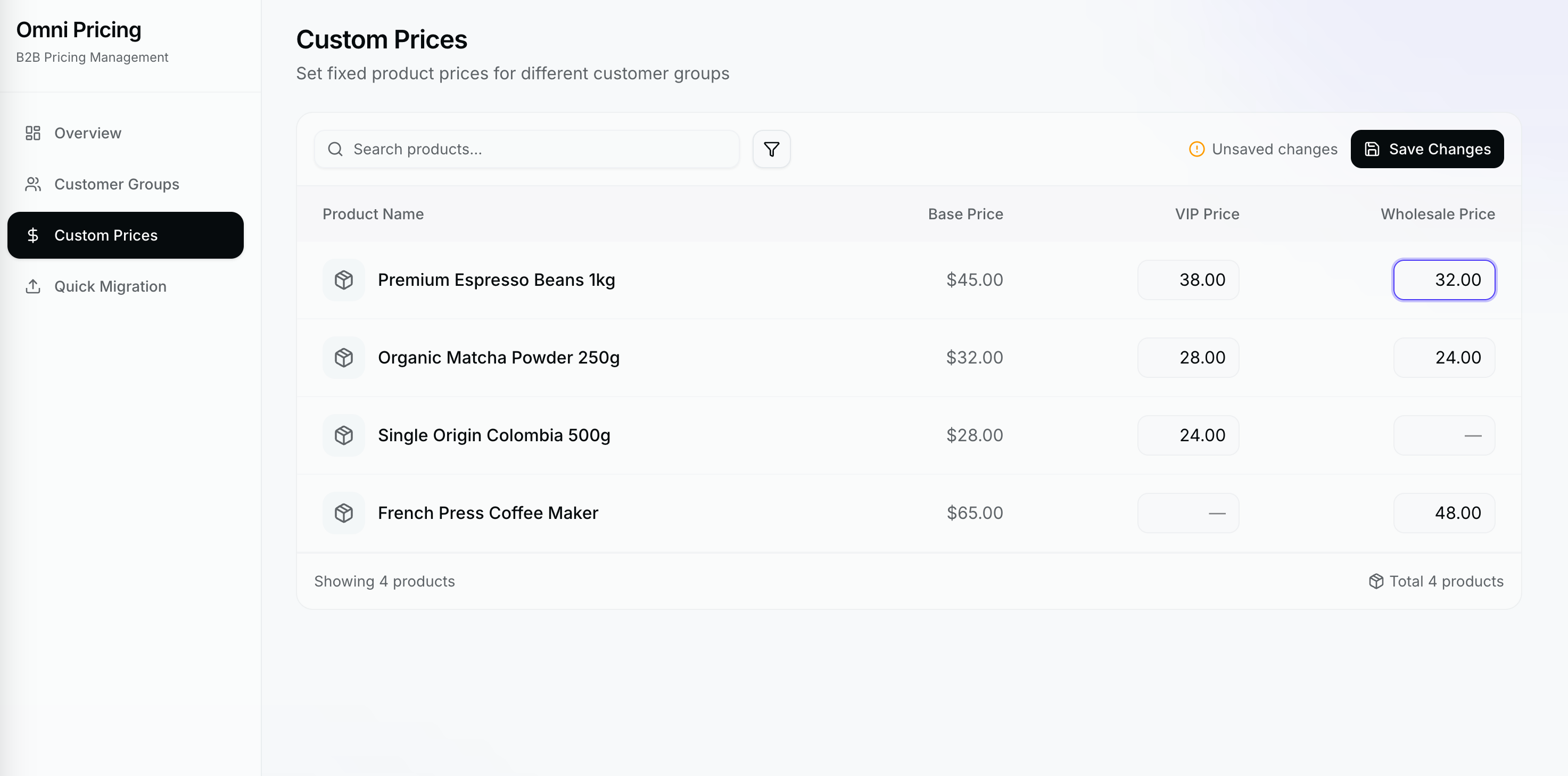Viewport: 1568px width, 776px height.
Task: Click the $65.00 base price
Action: [975, 514]
